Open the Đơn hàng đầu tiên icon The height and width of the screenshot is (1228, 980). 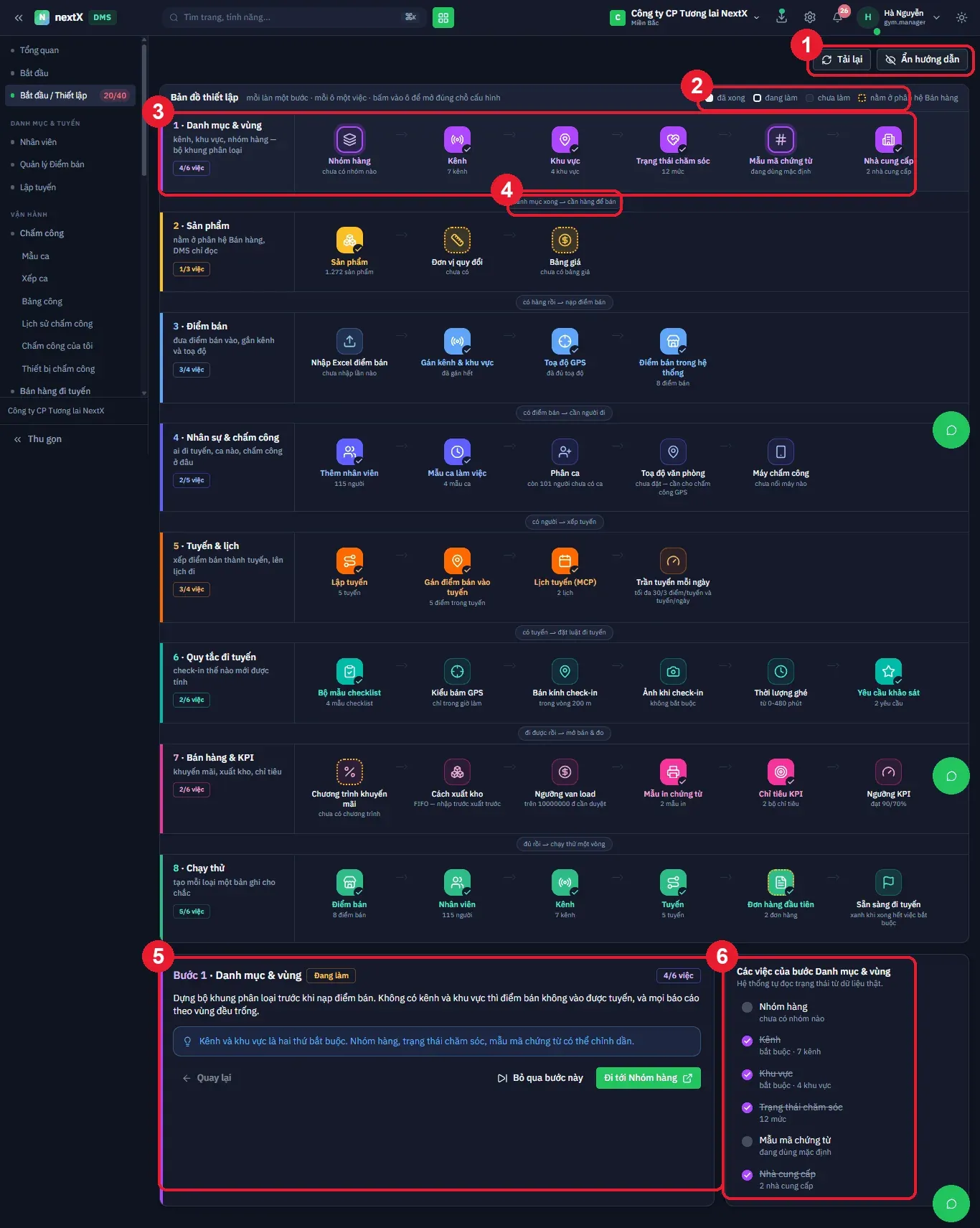(781, 883)
